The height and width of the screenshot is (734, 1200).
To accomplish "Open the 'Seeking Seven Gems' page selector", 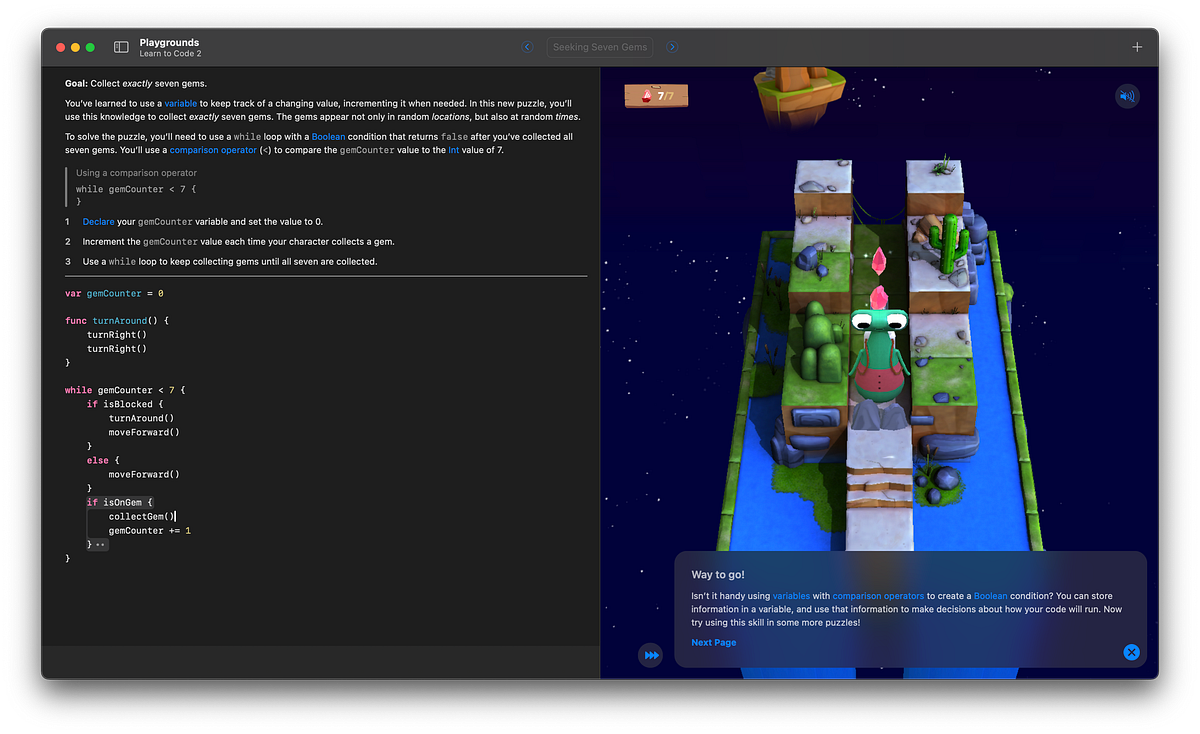I will click(x=600, y=46).
